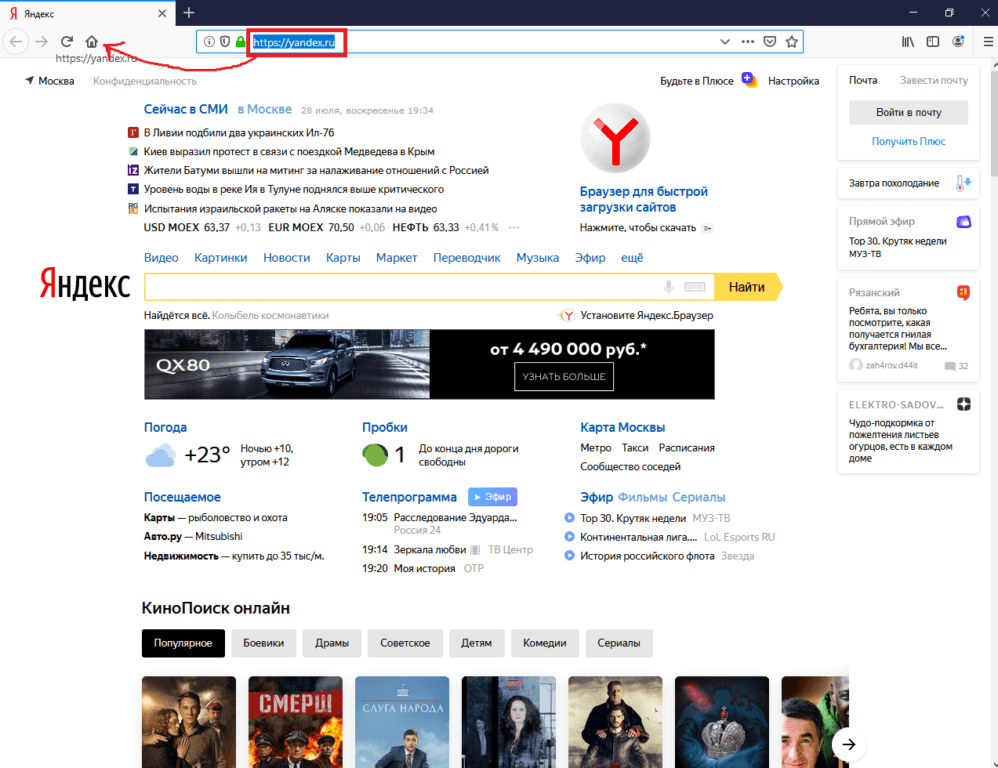The image size is (998, 768).
Task: Open the Карты service link
Action: 343,258
